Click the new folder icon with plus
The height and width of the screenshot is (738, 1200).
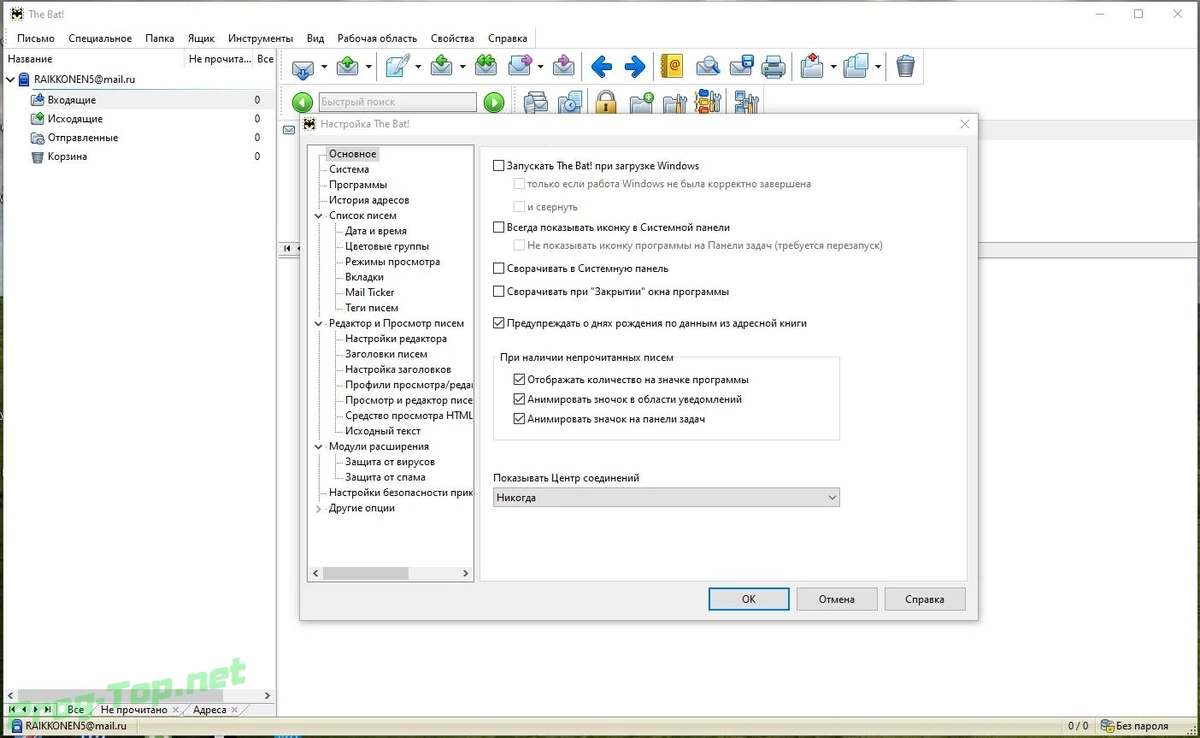coord(641,102)
